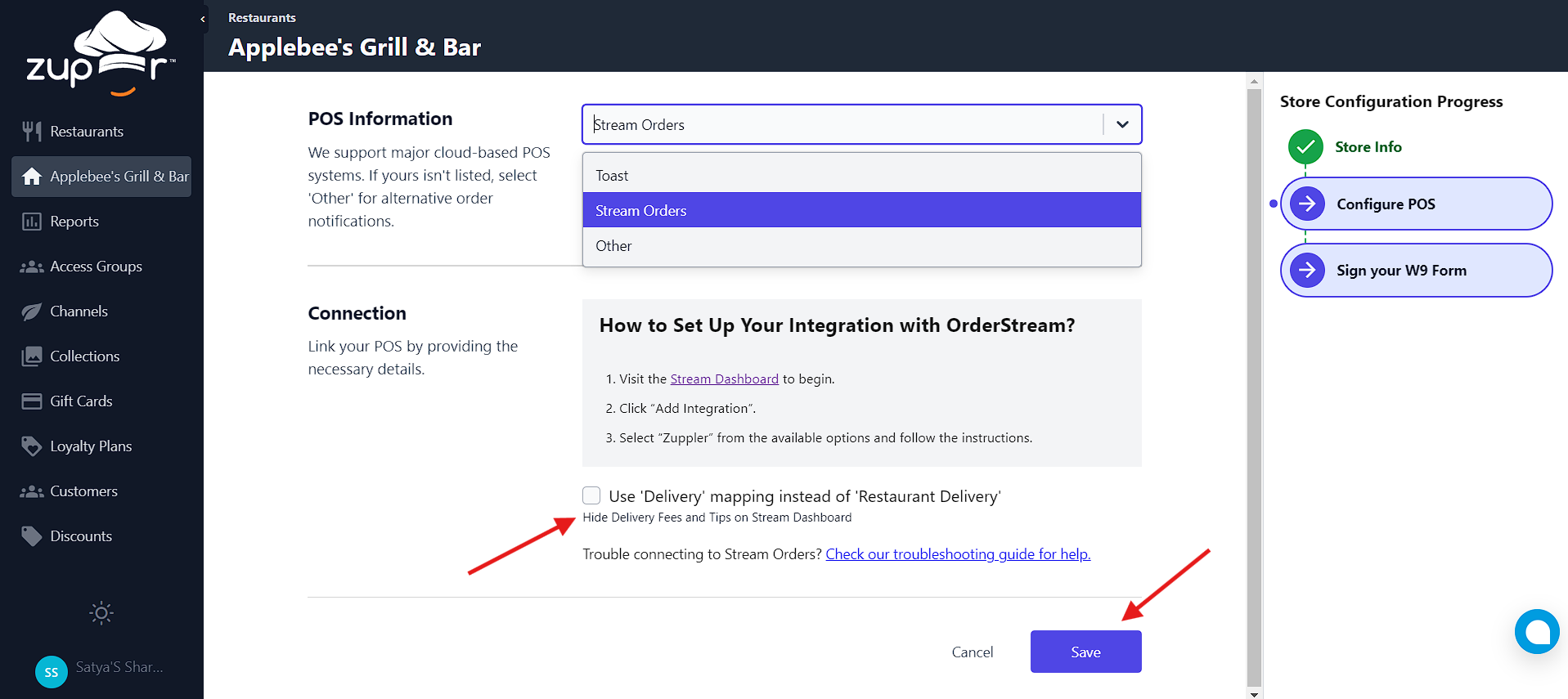This screenshot has width=1568, height=699.
Task: Click the scrollbar down arrow
Action: pos(1254,693)
